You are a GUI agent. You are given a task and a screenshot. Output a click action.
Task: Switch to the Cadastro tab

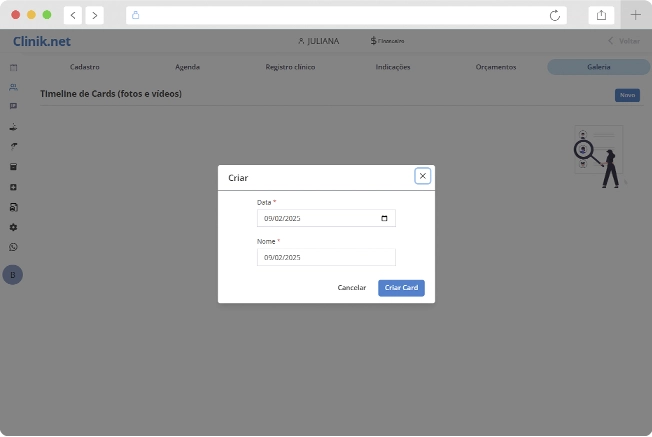85,67
